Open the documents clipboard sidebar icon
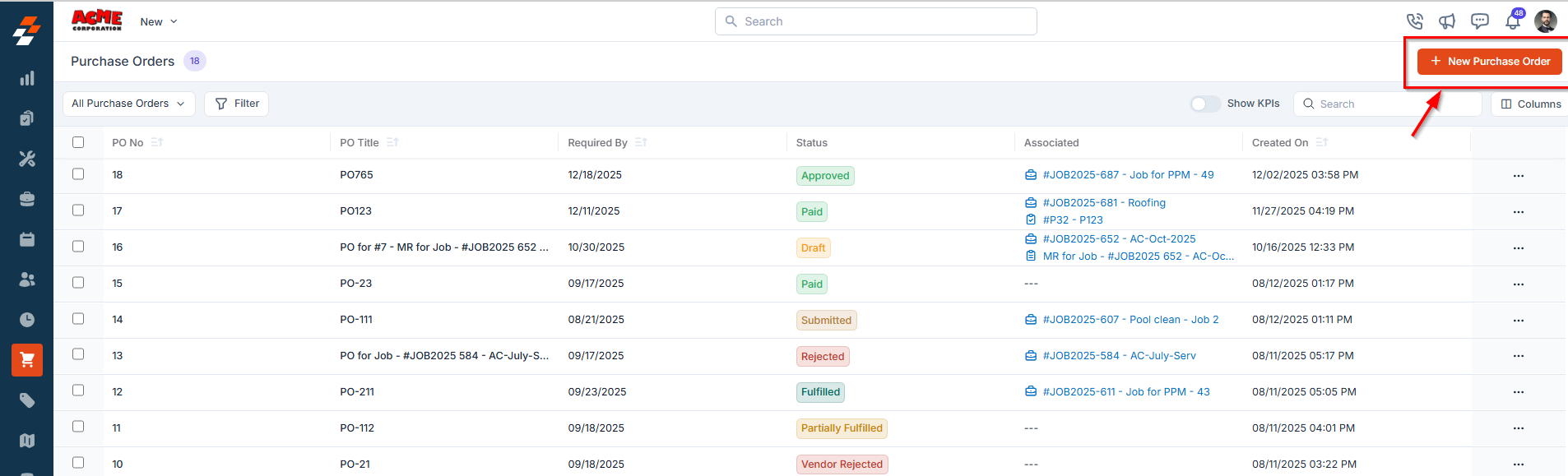This screenshot has height=476, width=1568. point(27,118)
